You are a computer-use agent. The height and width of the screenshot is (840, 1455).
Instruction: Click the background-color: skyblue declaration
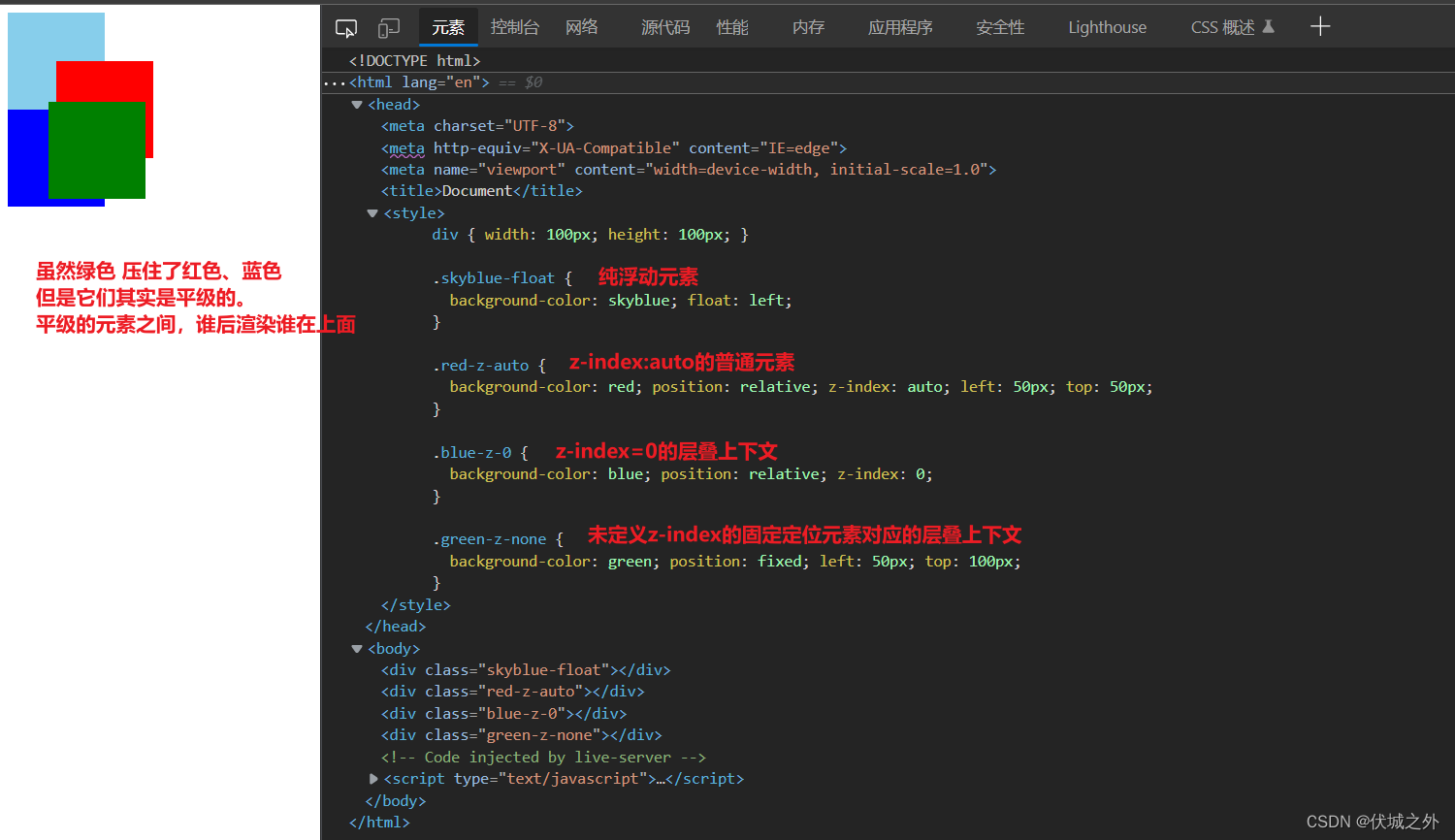click(563, 301)
